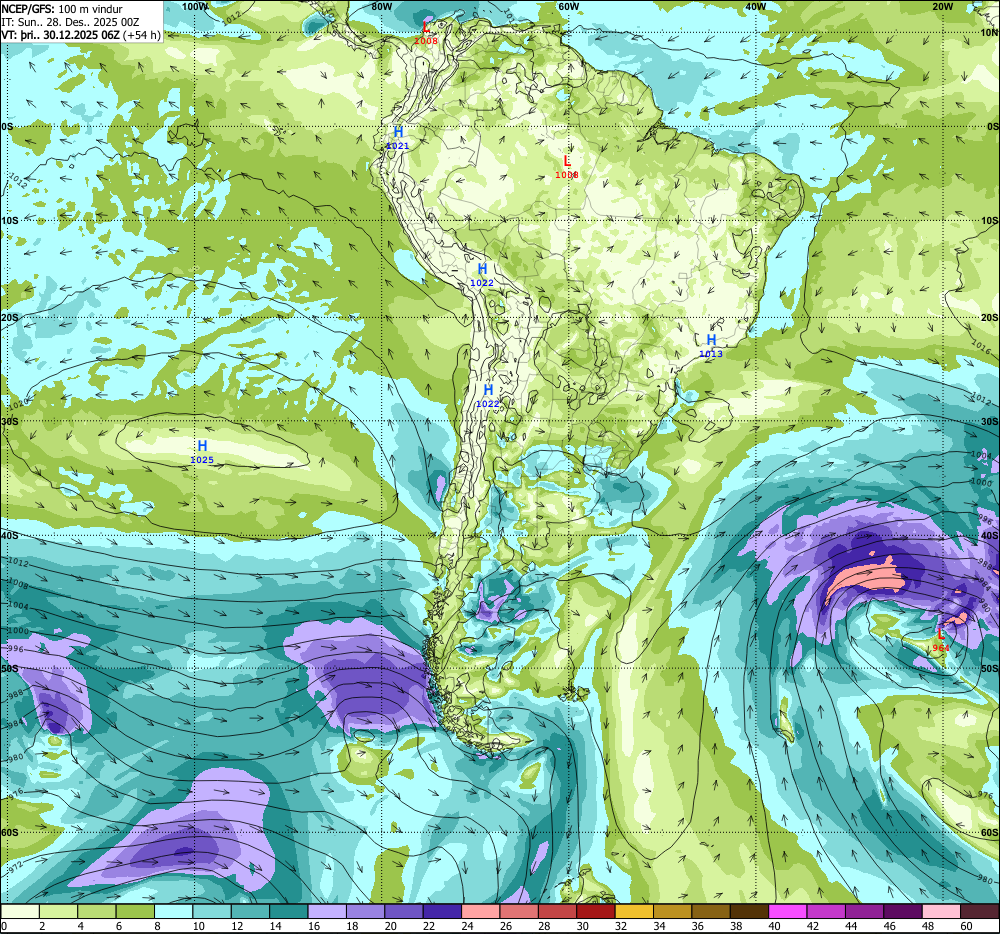Click the H 1021 high pressure marker
This screenshot has height=934, width=1000.
pyautogui.click(x=397, y=138)
